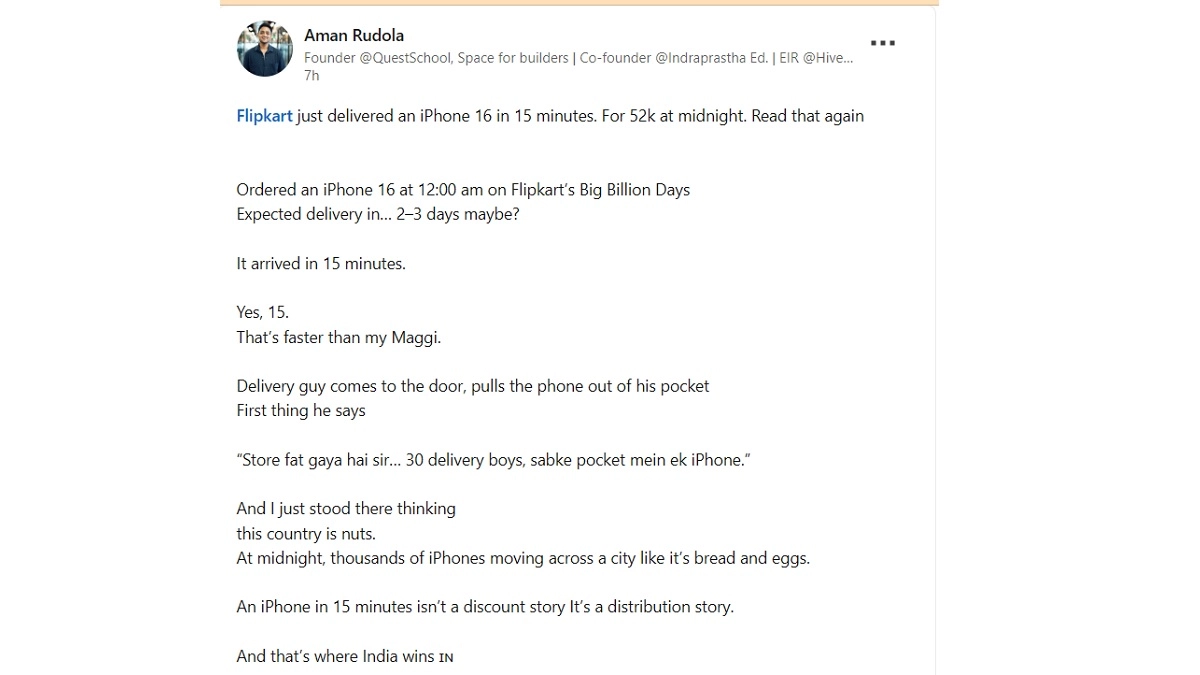Viewport: 1200px width, 675px height.
Task: Click the "Delivery guy comes to the door" line
Action: pyautogui.click(x=472, y=386)
